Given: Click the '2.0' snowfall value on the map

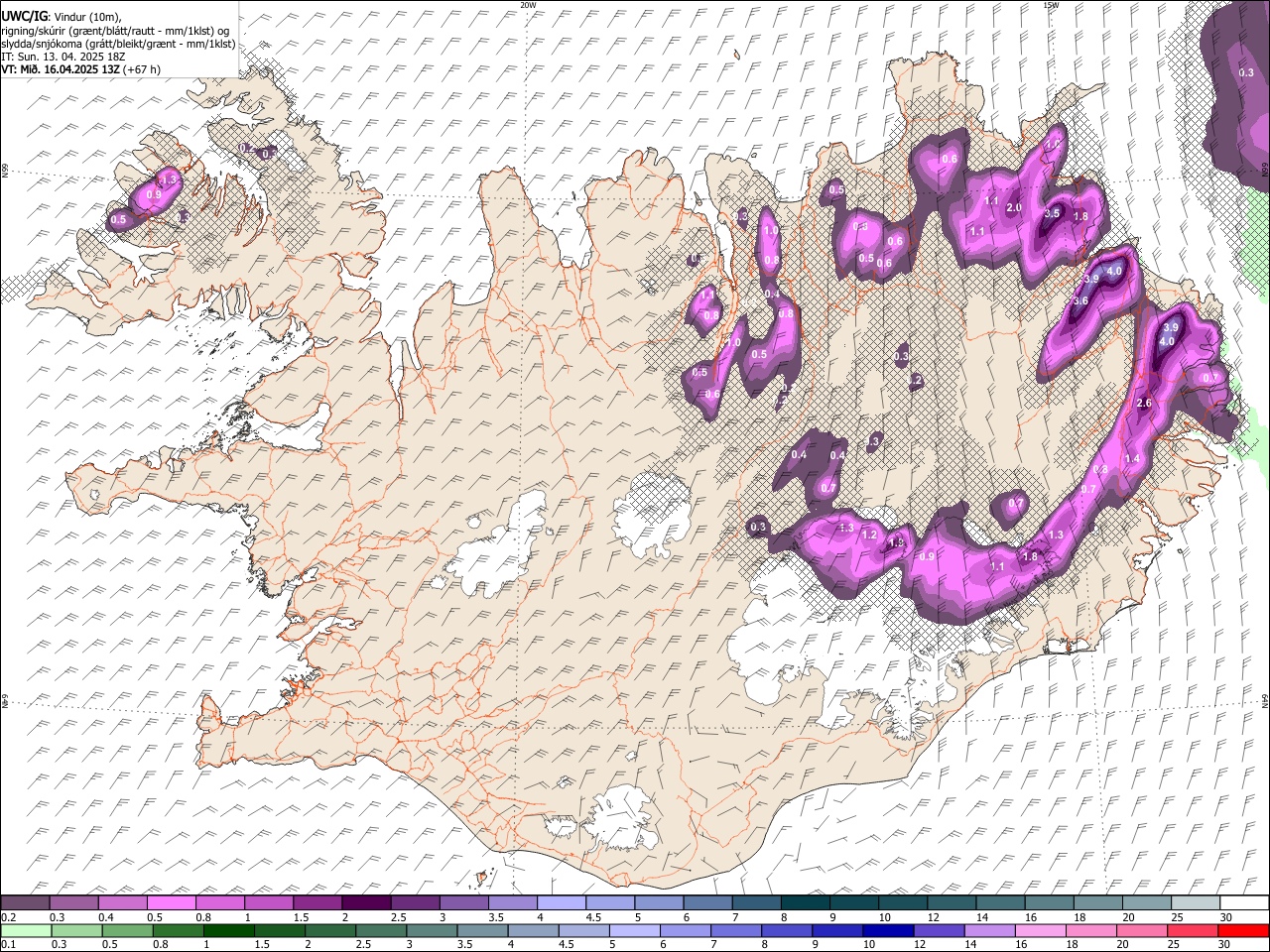Looking at the screenshot, I should click(x=1014, y=208).
